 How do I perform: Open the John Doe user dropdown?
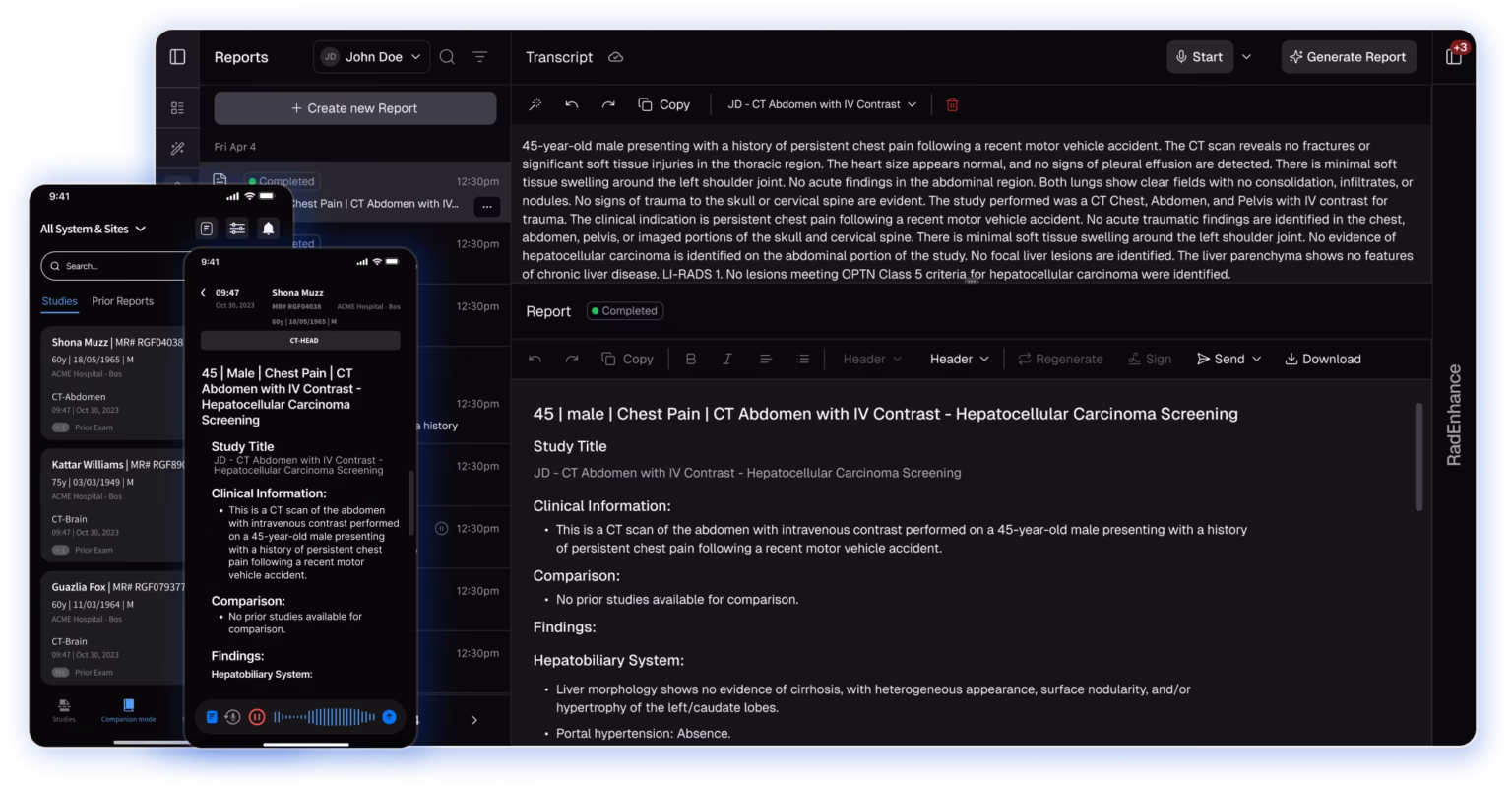click(x=372, y=57)
